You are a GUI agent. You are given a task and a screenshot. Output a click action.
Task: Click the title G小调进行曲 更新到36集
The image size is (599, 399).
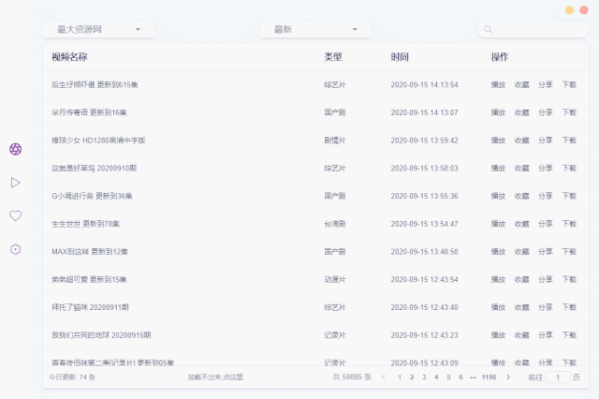(92, 196)
